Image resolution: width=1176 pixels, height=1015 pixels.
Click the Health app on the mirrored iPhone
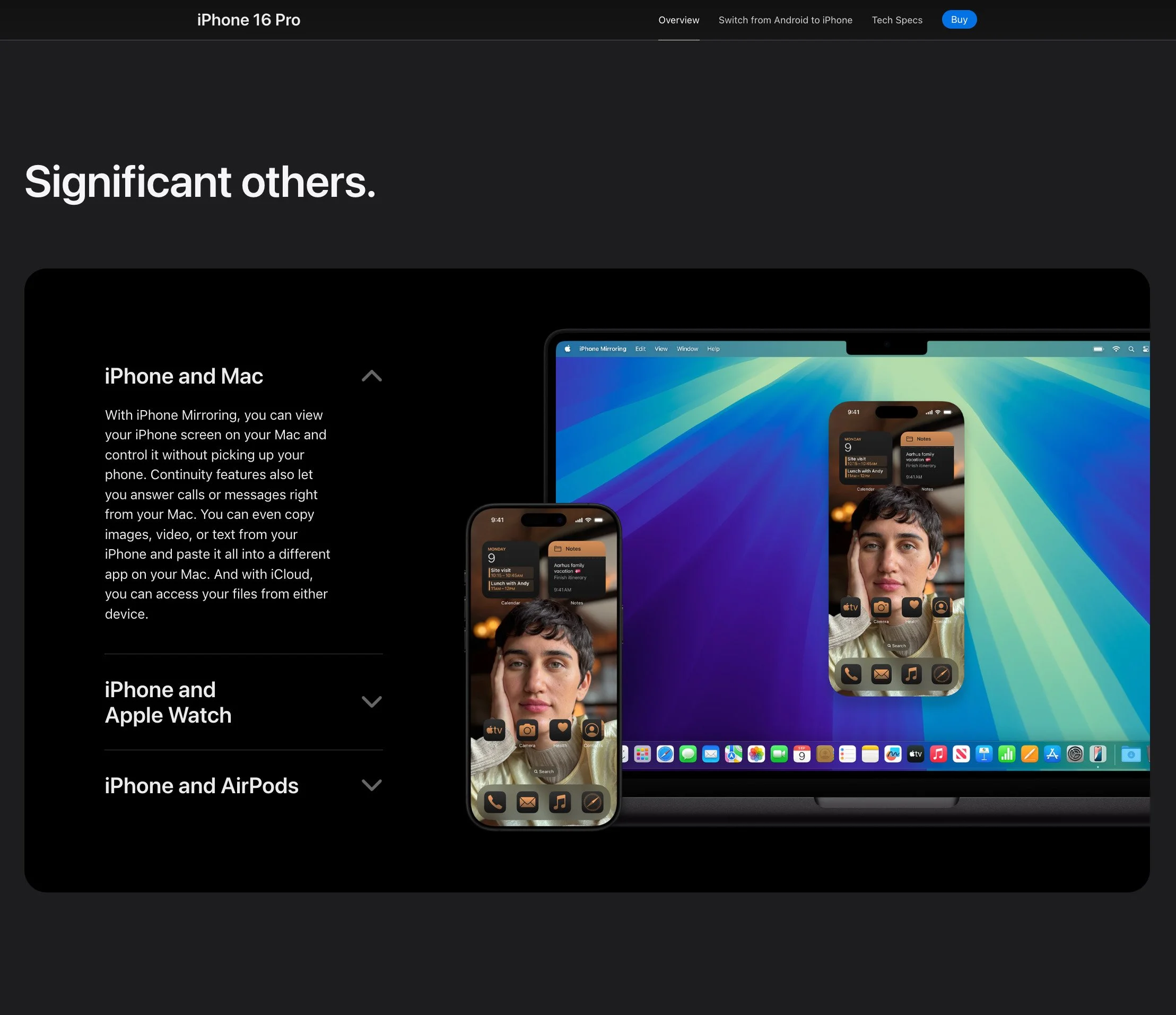[x=911, y=608]
